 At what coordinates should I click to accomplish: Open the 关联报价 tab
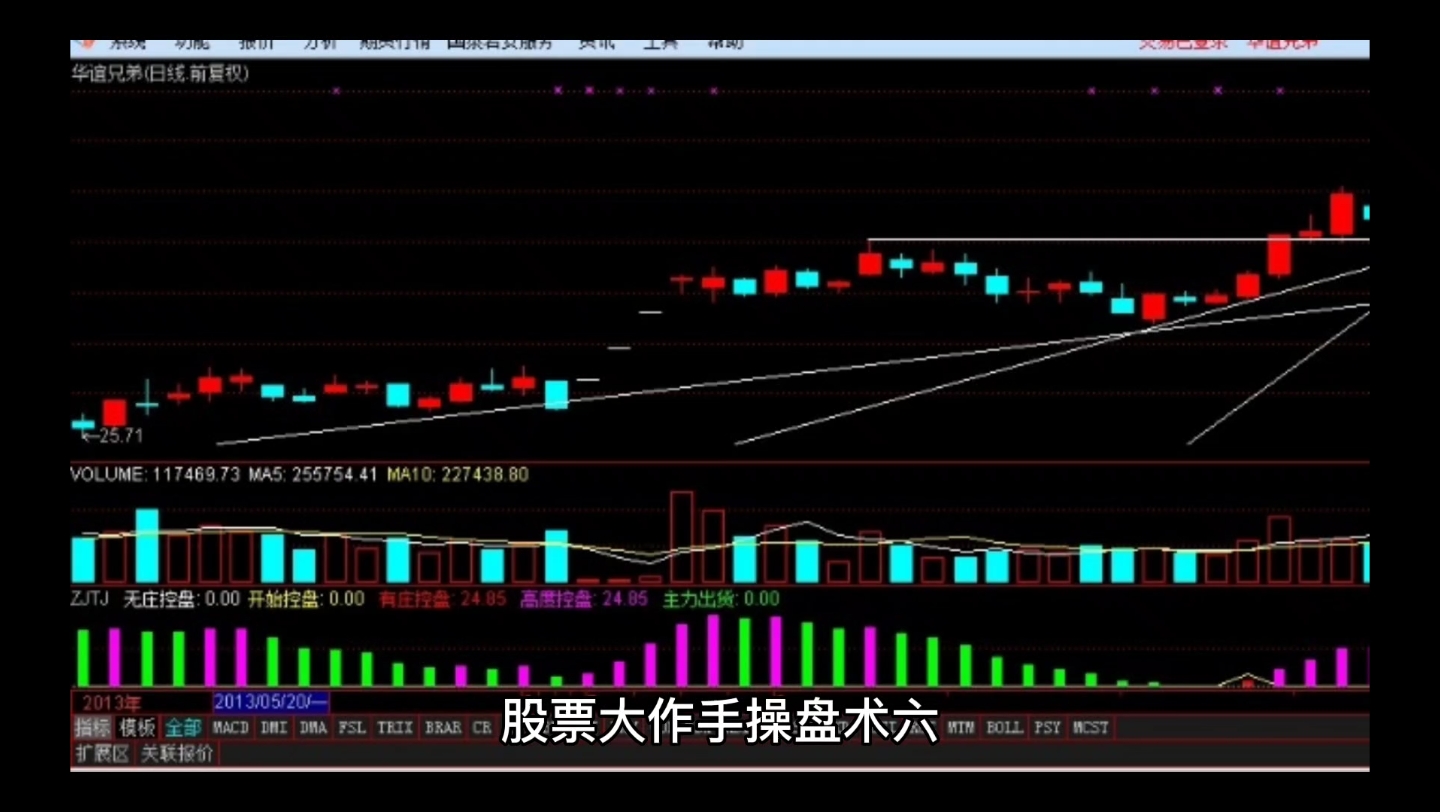coord(176,754)
